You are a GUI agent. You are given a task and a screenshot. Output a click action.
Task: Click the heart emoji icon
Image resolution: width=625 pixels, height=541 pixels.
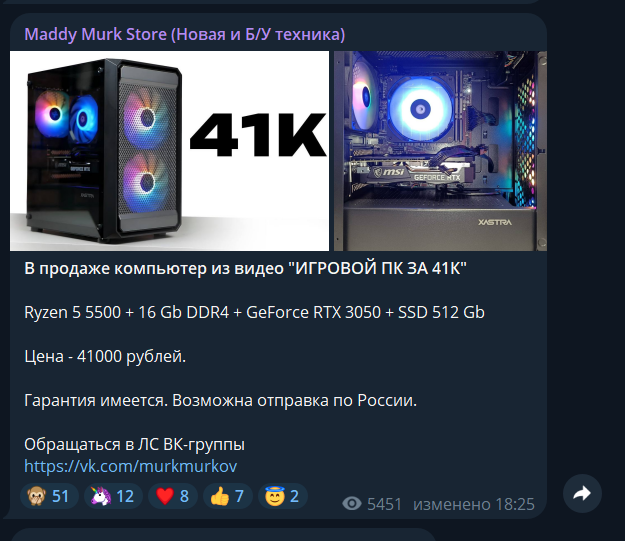pos(165,497)
